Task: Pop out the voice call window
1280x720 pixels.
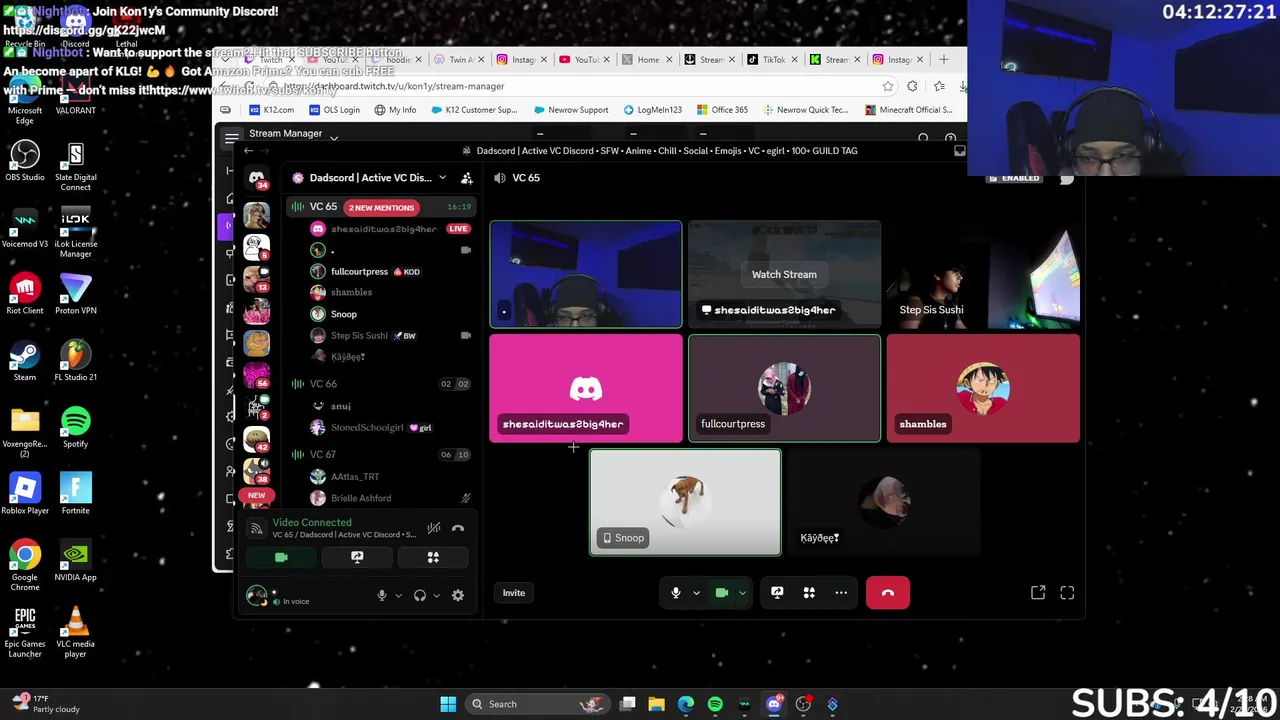Action: tap(1038, 593)
